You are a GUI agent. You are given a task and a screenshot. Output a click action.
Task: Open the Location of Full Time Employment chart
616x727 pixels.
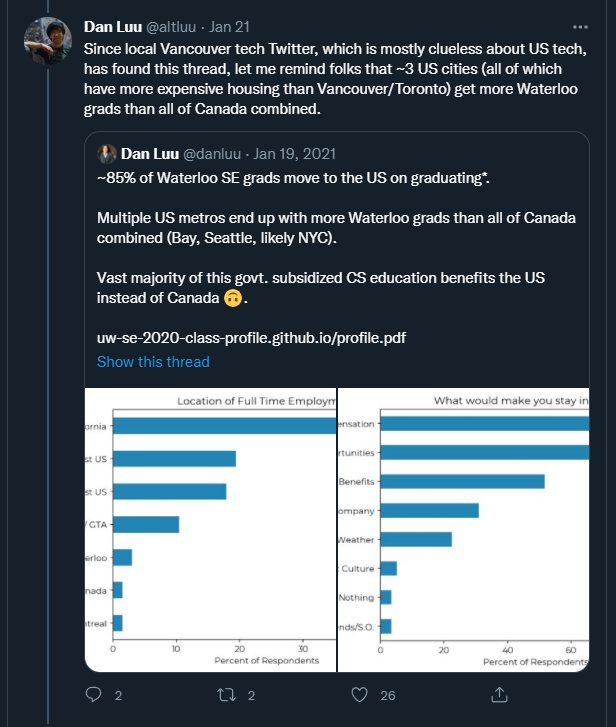[x=210, y=529]
